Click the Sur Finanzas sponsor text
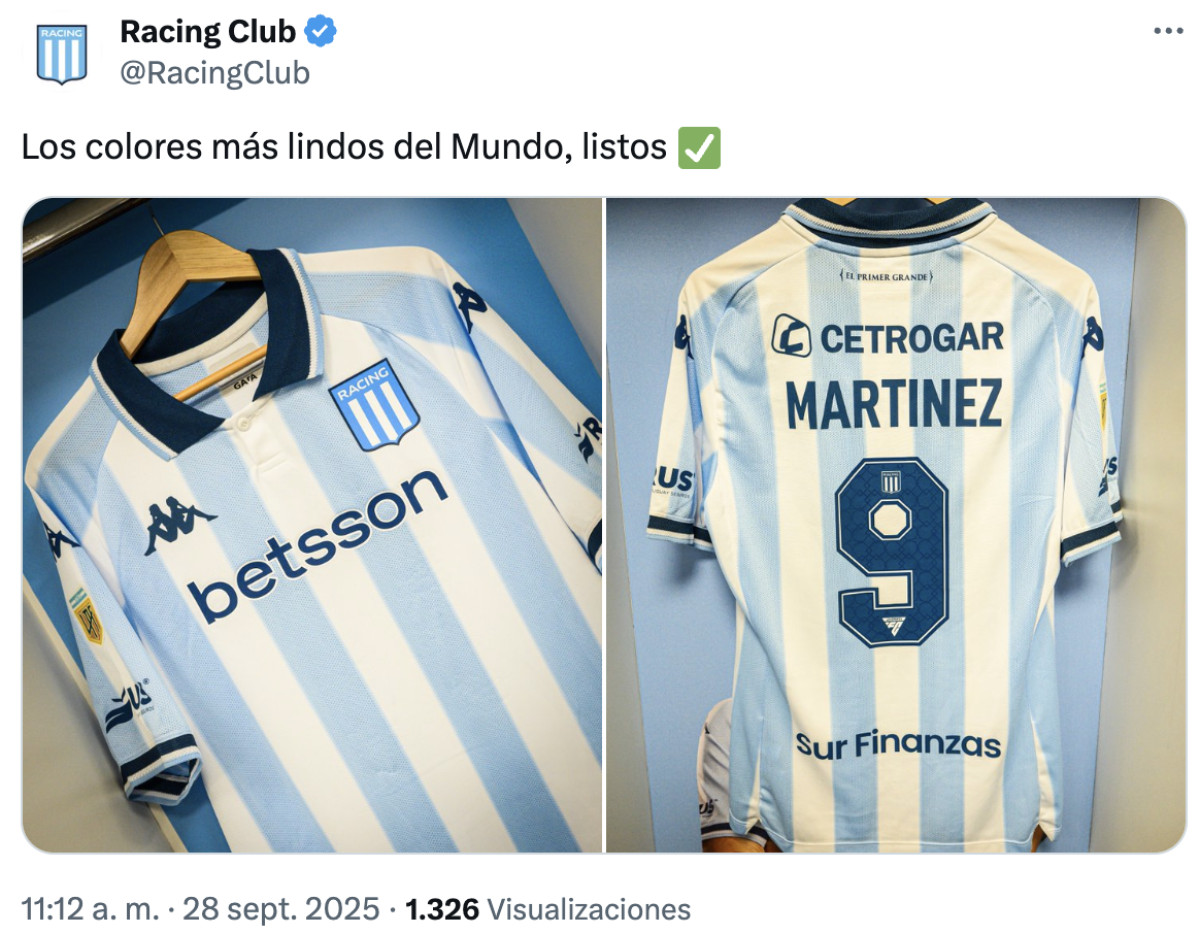This screenshot has width=1200, height=934. tap(898, 744)
